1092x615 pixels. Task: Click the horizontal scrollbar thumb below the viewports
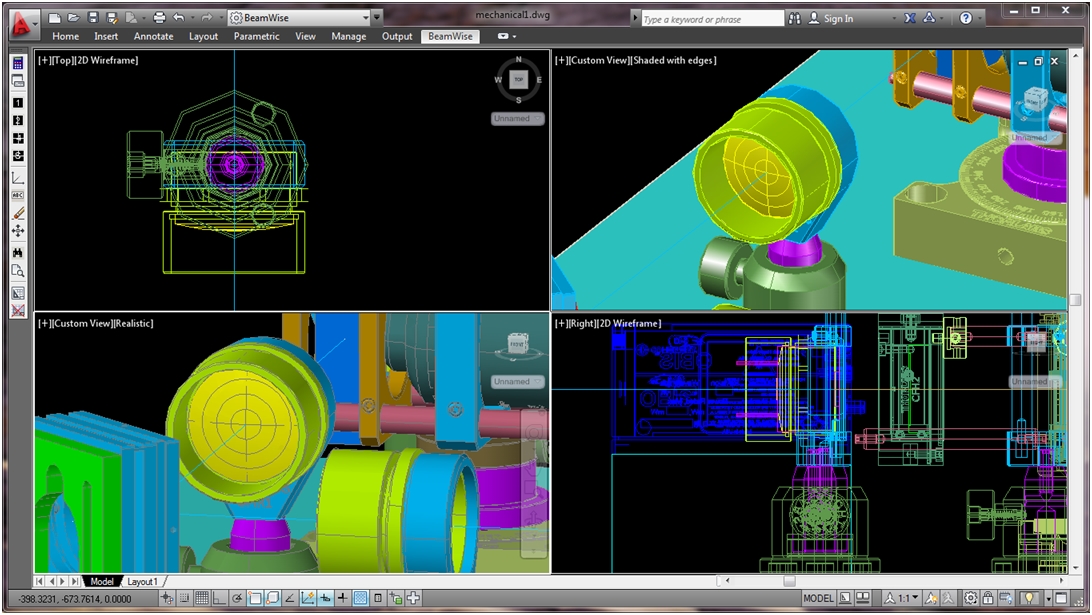pyautogui.click(x=789, y=581)
